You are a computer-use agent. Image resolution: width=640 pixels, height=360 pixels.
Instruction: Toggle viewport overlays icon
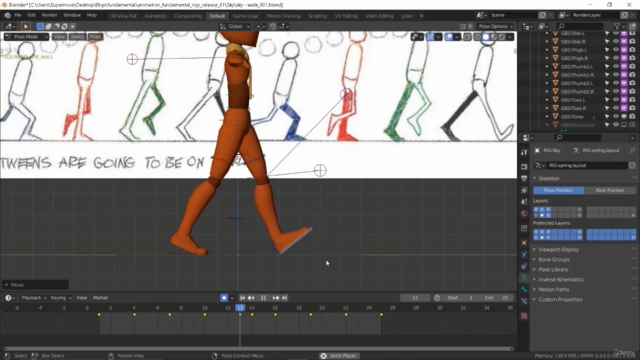click(x=449, y=37)
